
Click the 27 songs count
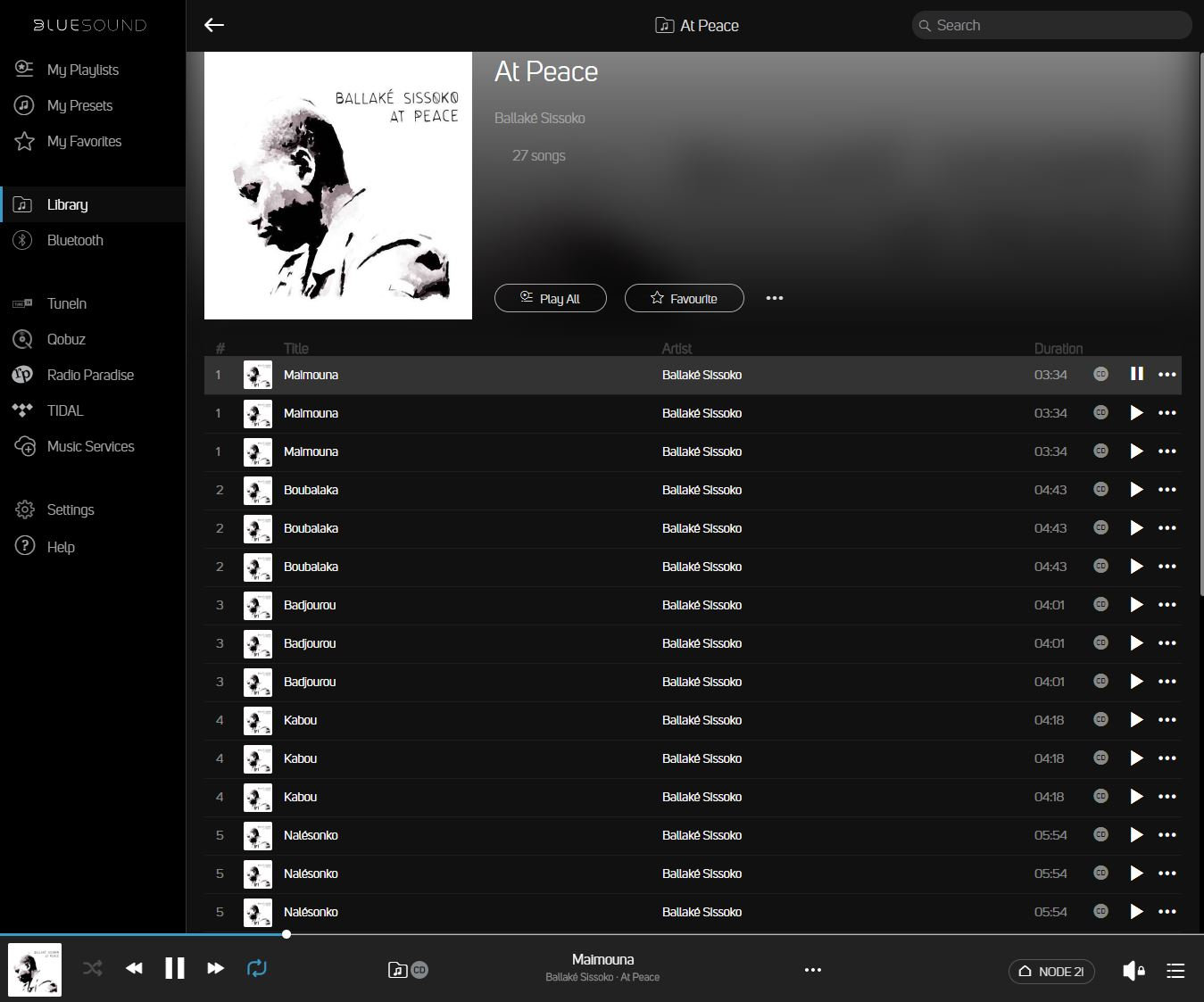click(x=539, y=155)
